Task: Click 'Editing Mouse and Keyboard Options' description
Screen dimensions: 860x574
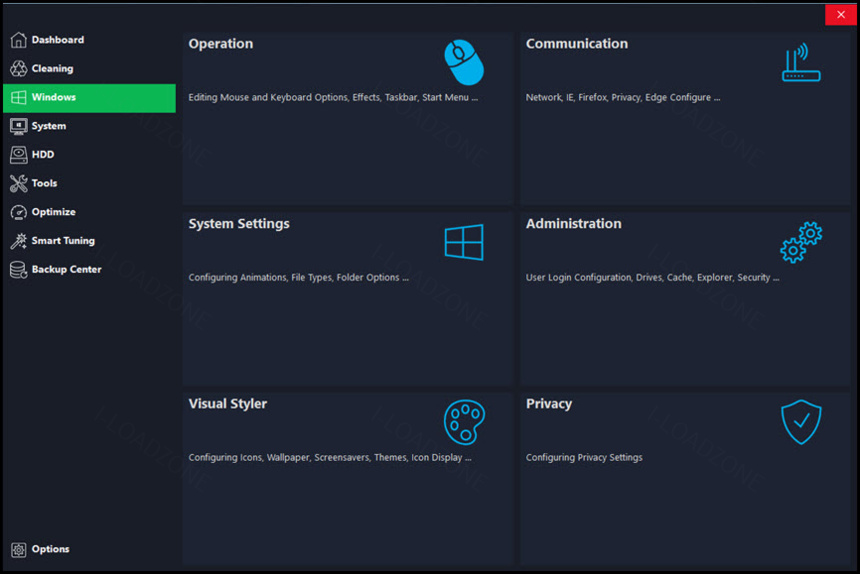Action: click(x=333, y=98)
